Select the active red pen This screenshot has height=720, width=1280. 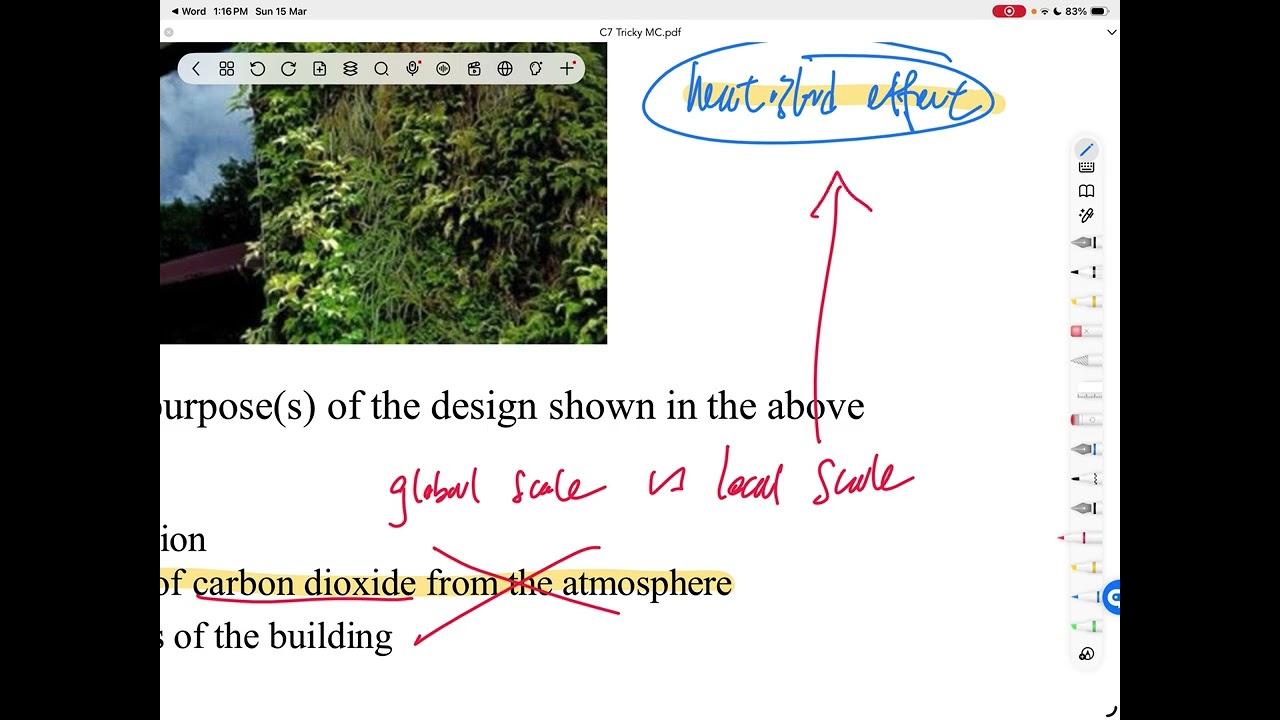(x=1080, y=538)
